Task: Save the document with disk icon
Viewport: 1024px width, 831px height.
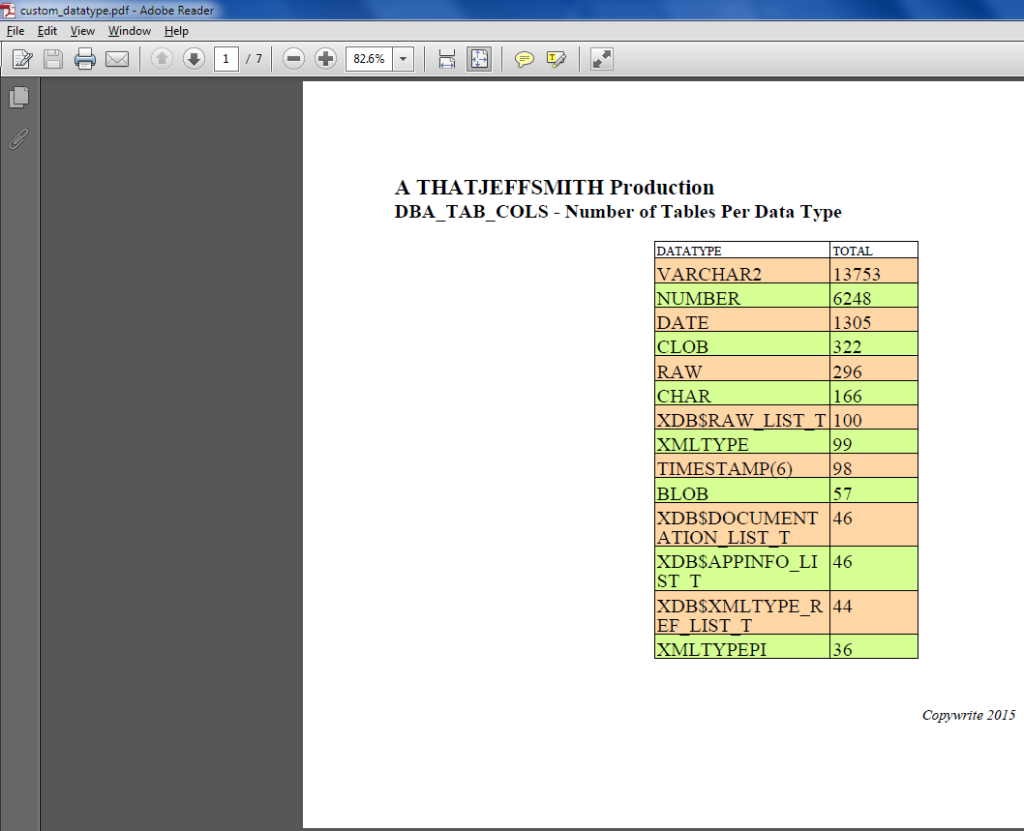Action: (x=53, y=58)
